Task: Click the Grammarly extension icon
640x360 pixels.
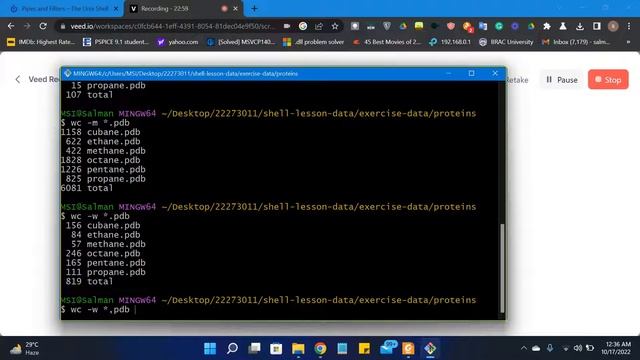Action: point(499,26)
